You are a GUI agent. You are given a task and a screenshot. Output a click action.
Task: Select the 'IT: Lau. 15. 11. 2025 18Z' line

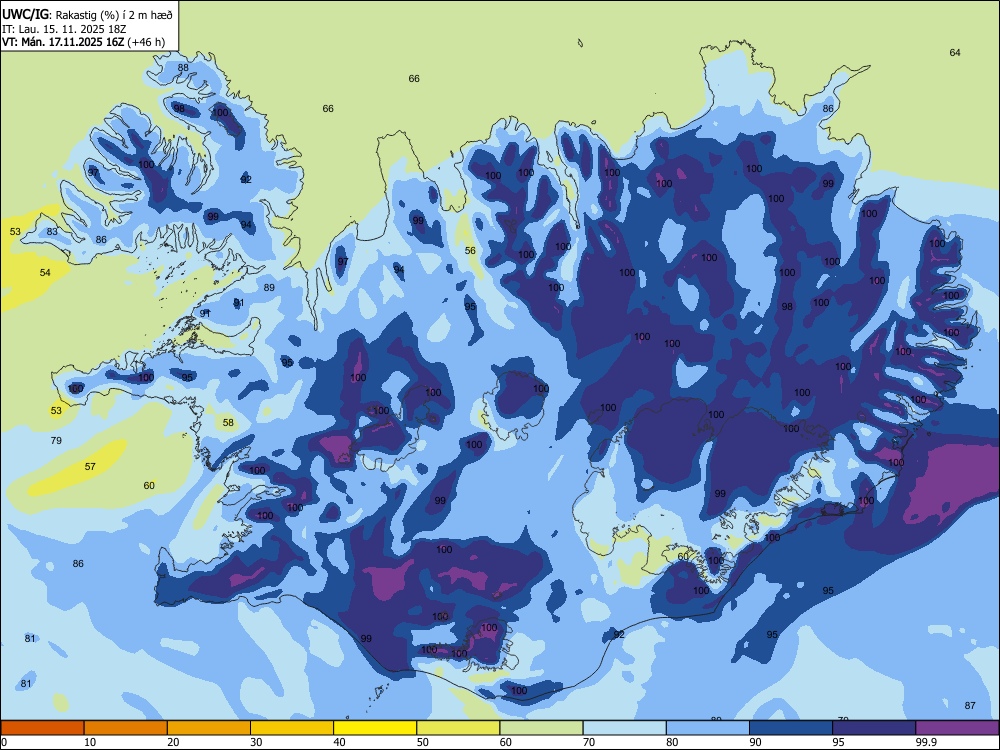click(x=64, y=29)
